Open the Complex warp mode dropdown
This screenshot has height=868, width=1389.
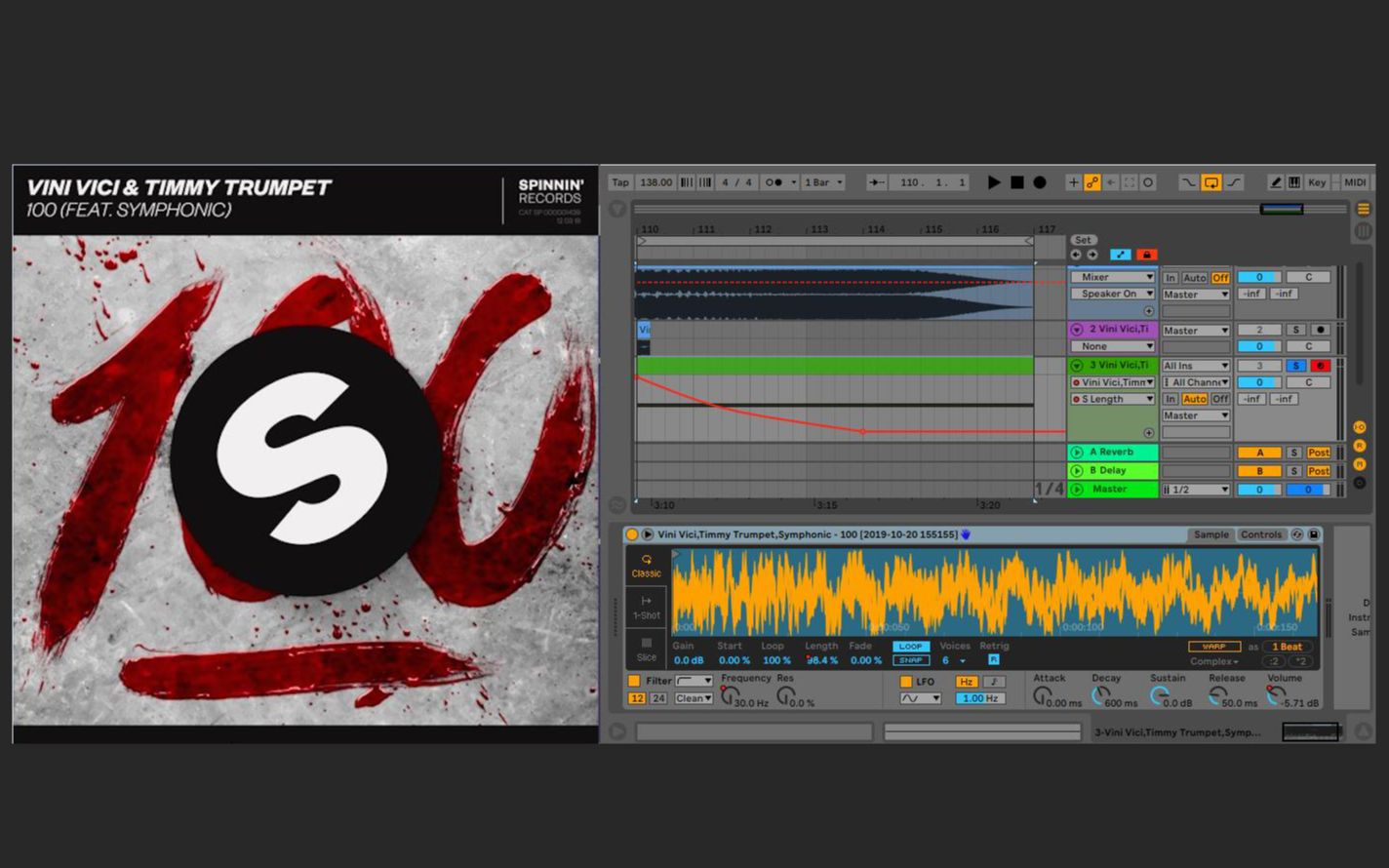pos(1214,661)
